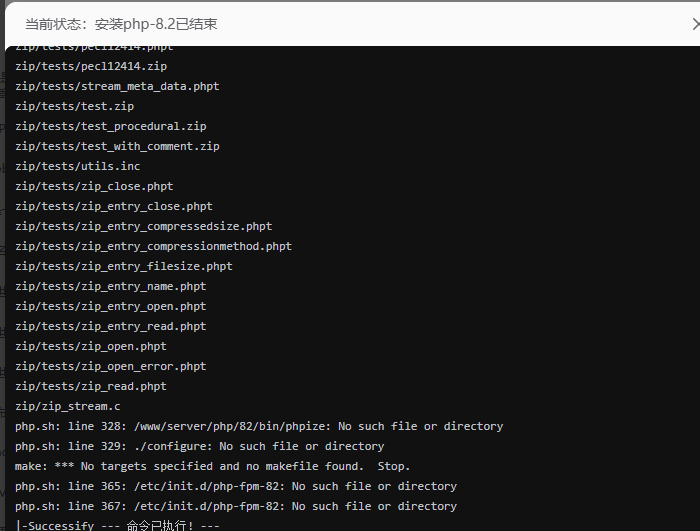Click the make no targets error line
This screenshot has width=700, height=531.
click(212, 466)
